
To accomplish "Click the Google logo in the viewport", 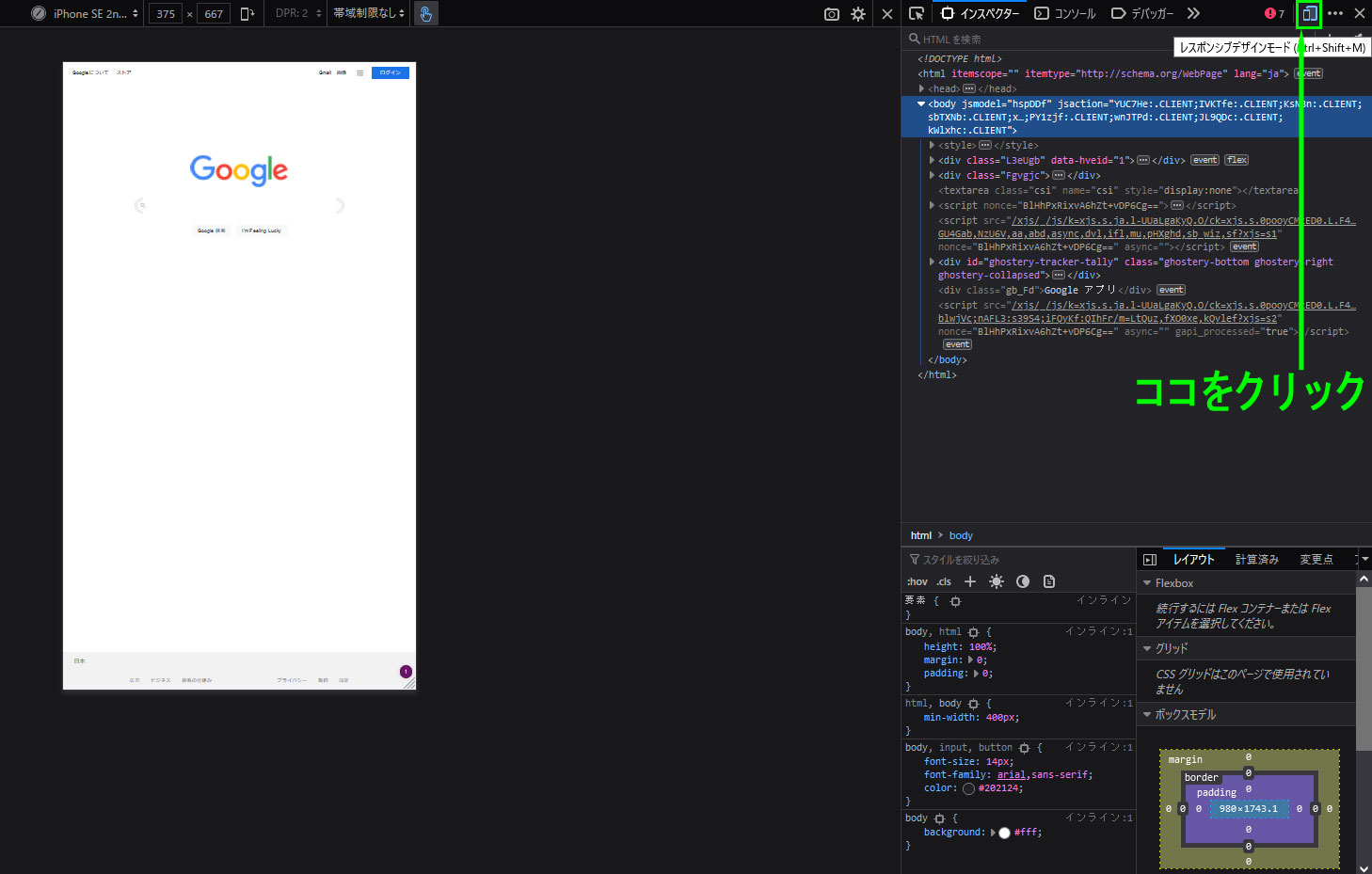I will (239, 170).
